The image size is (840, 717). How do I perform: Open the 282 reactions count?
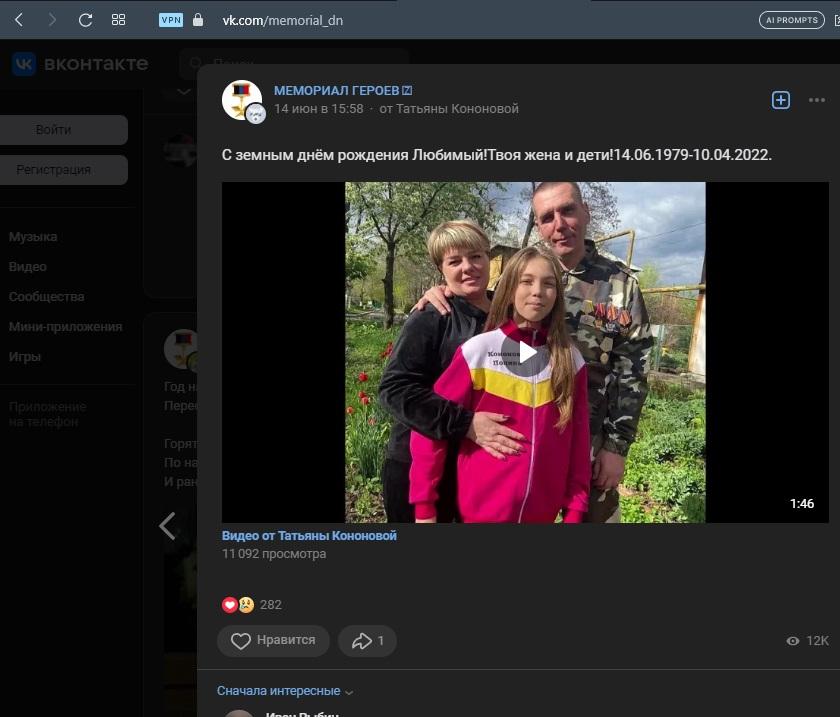click(271, 604)
